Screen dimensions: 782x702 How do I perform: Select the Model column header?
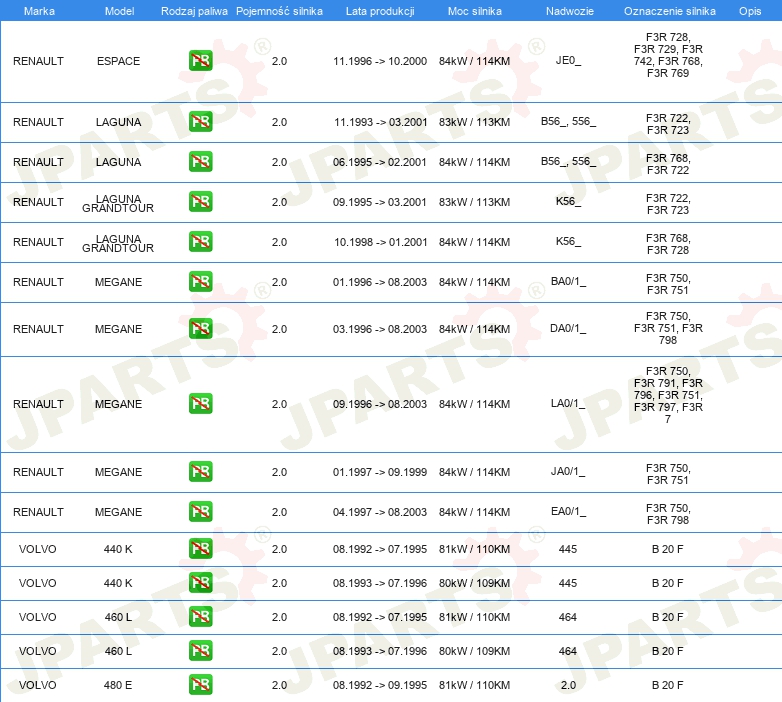coord(119,11)
